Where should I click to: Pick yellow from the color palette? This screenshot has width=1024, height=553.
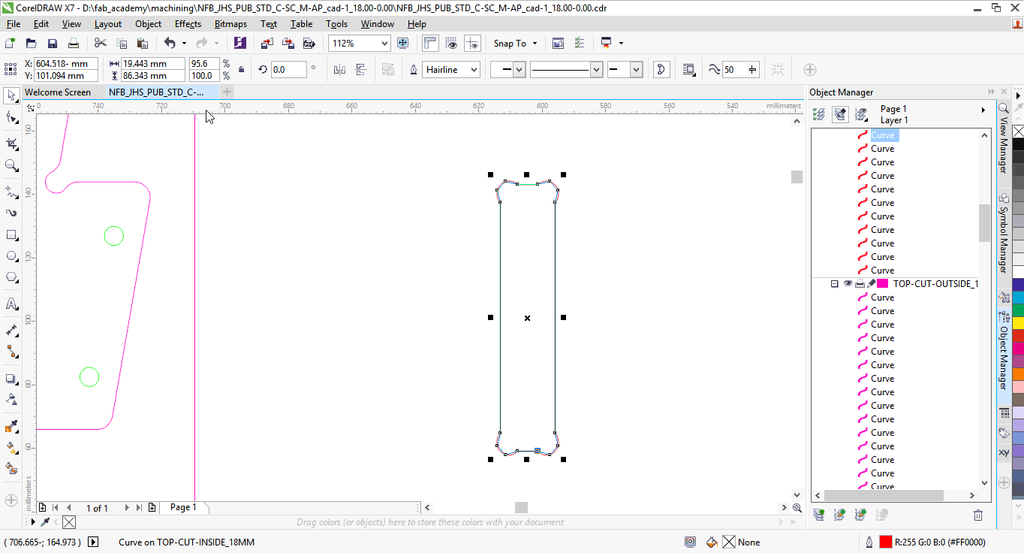click(1018, 323)
